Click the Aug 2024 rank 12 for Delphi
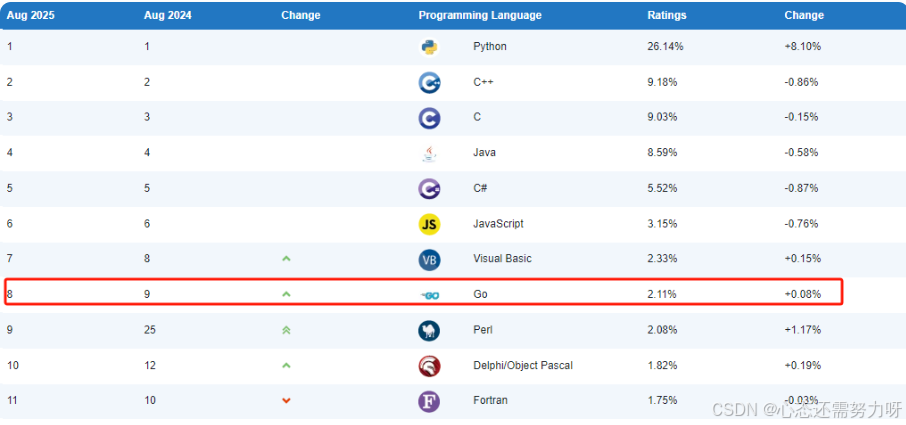 click(150, 366)
